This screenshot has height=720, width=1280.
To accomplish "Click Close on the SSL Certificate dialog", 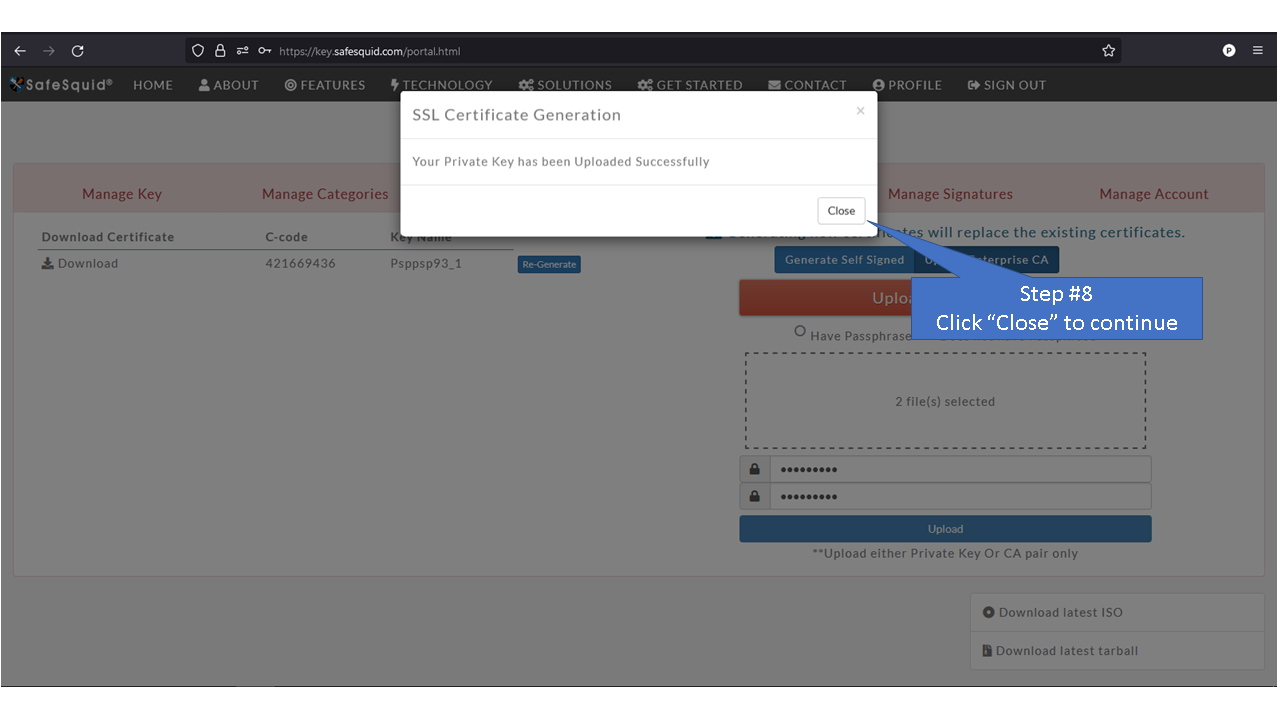I will (840, 210).
